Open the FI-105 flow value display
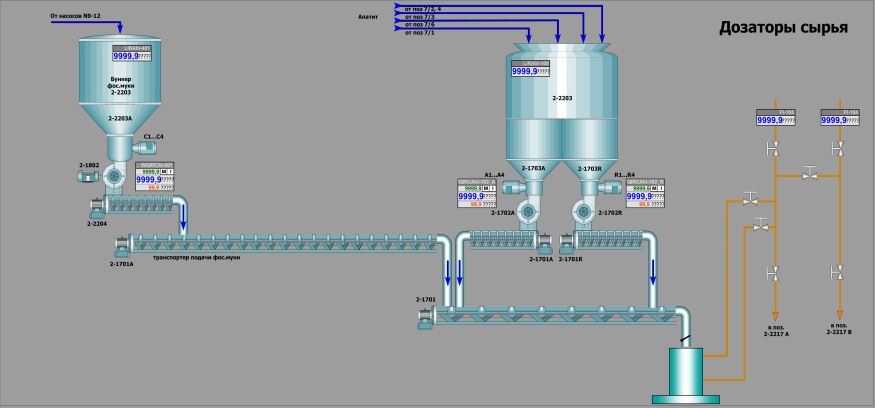875x408 pixels. pyautogui.click(x=775, y=120)
